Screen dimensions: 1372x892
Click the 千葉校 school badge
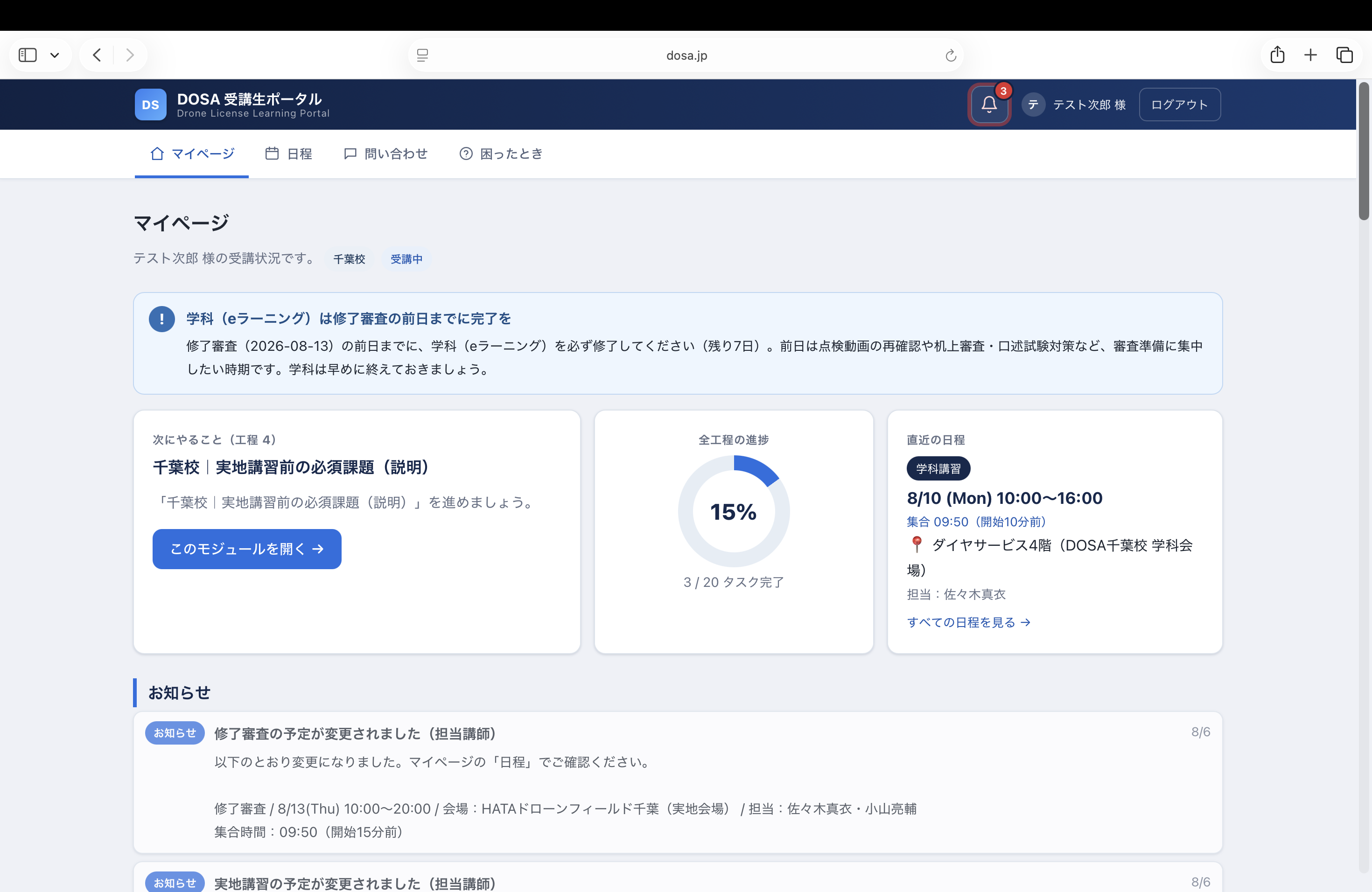350,259
